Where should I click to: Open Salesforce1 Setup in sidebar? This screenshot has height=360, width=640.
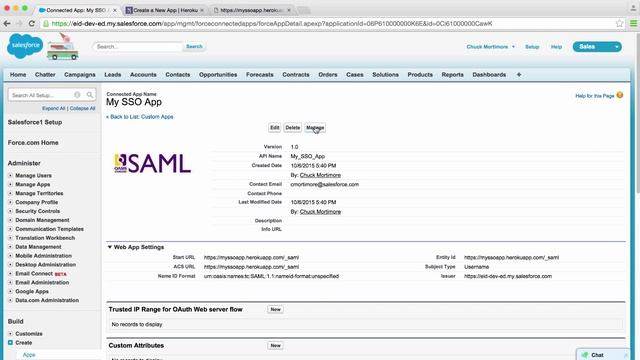tap(35, 122)
